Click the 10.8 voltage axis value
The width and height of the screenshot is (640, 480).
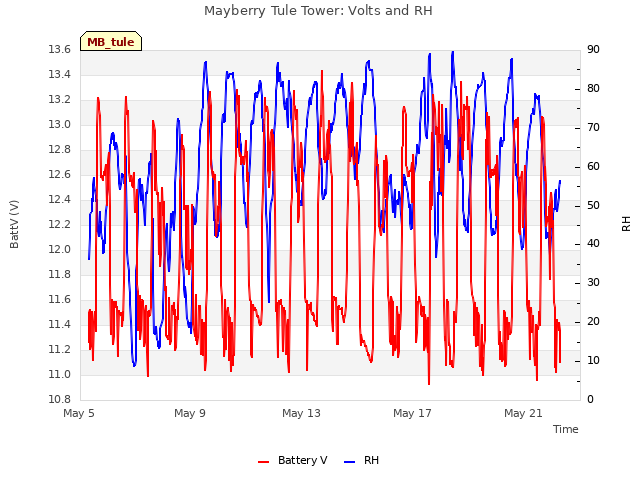pos(60,399)
